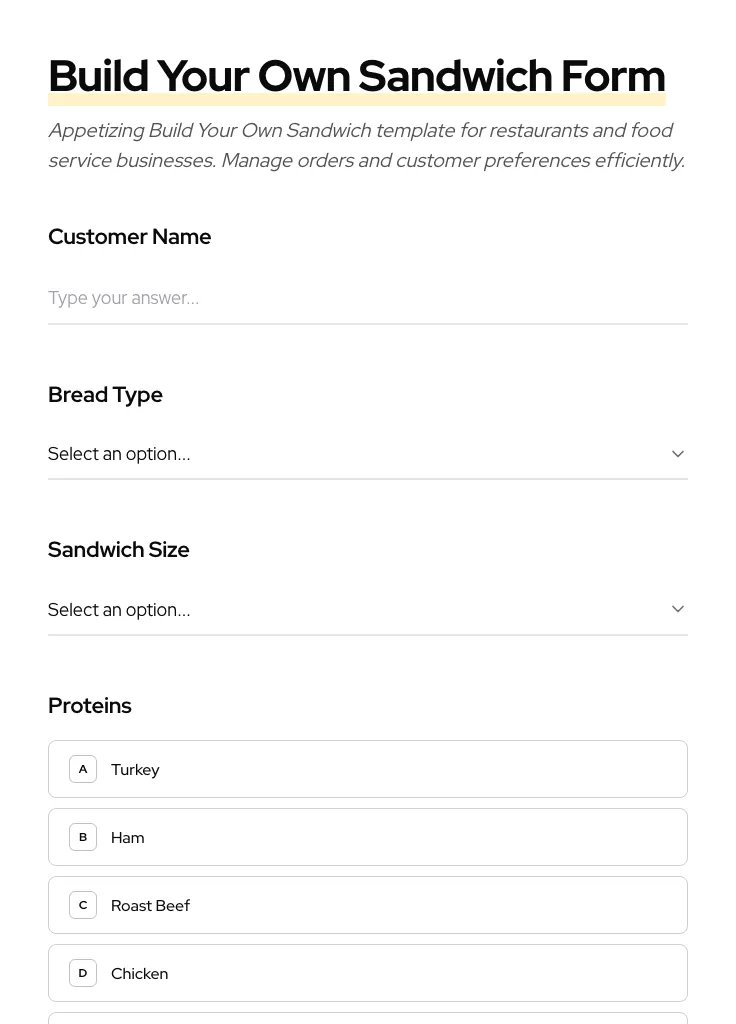Choose Ham from the Proteins list
Viewport: 736px width, 1024px height.
tap(368, 837)
